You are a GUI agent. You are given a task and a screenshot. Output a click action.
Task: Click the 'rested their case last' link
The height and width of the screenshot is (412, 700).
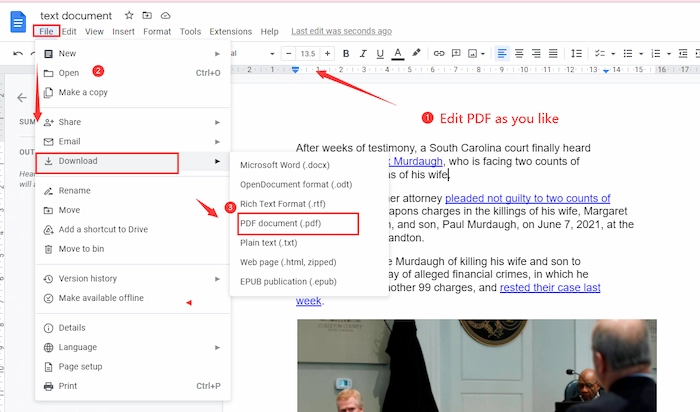[x=550, y=287]
